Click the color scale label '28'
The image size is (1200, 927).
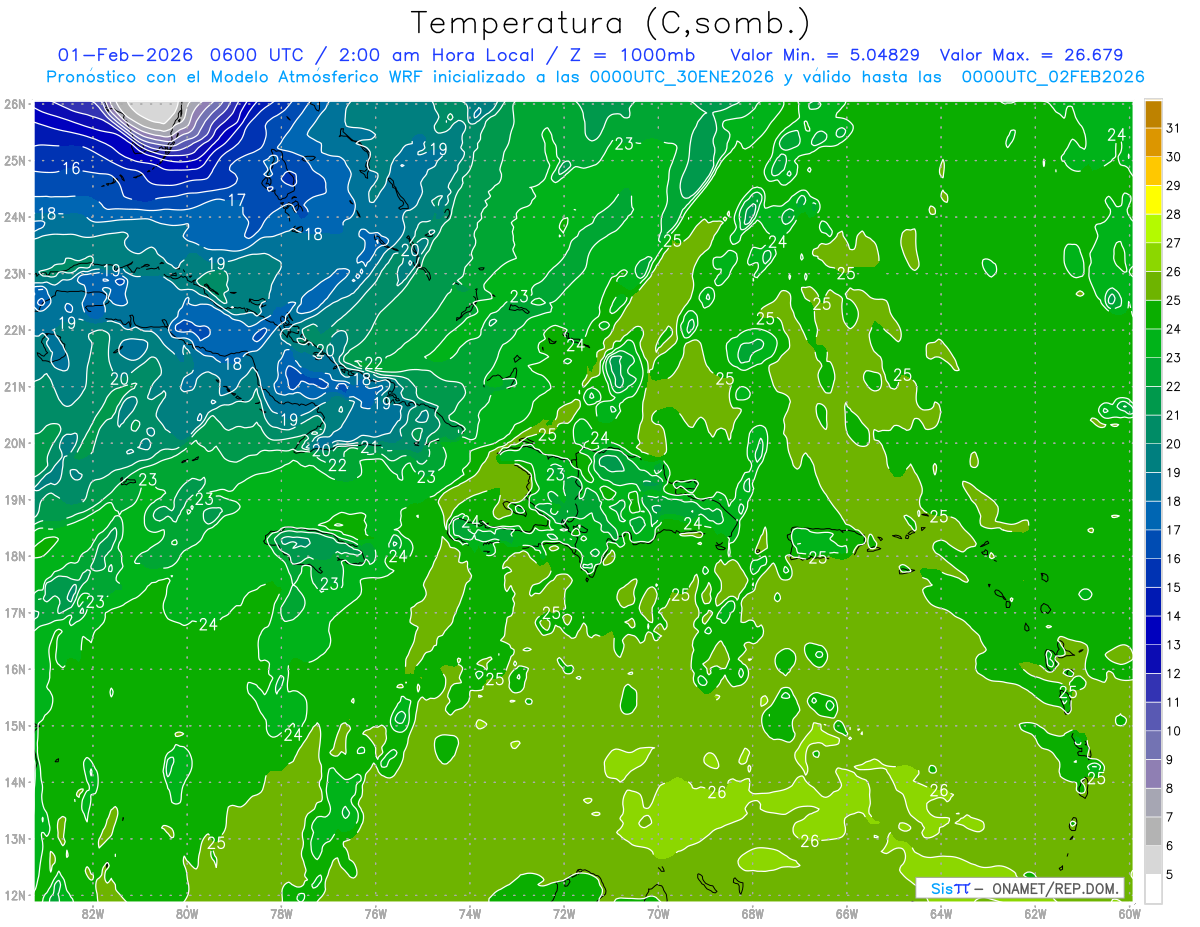[1173, 215]
